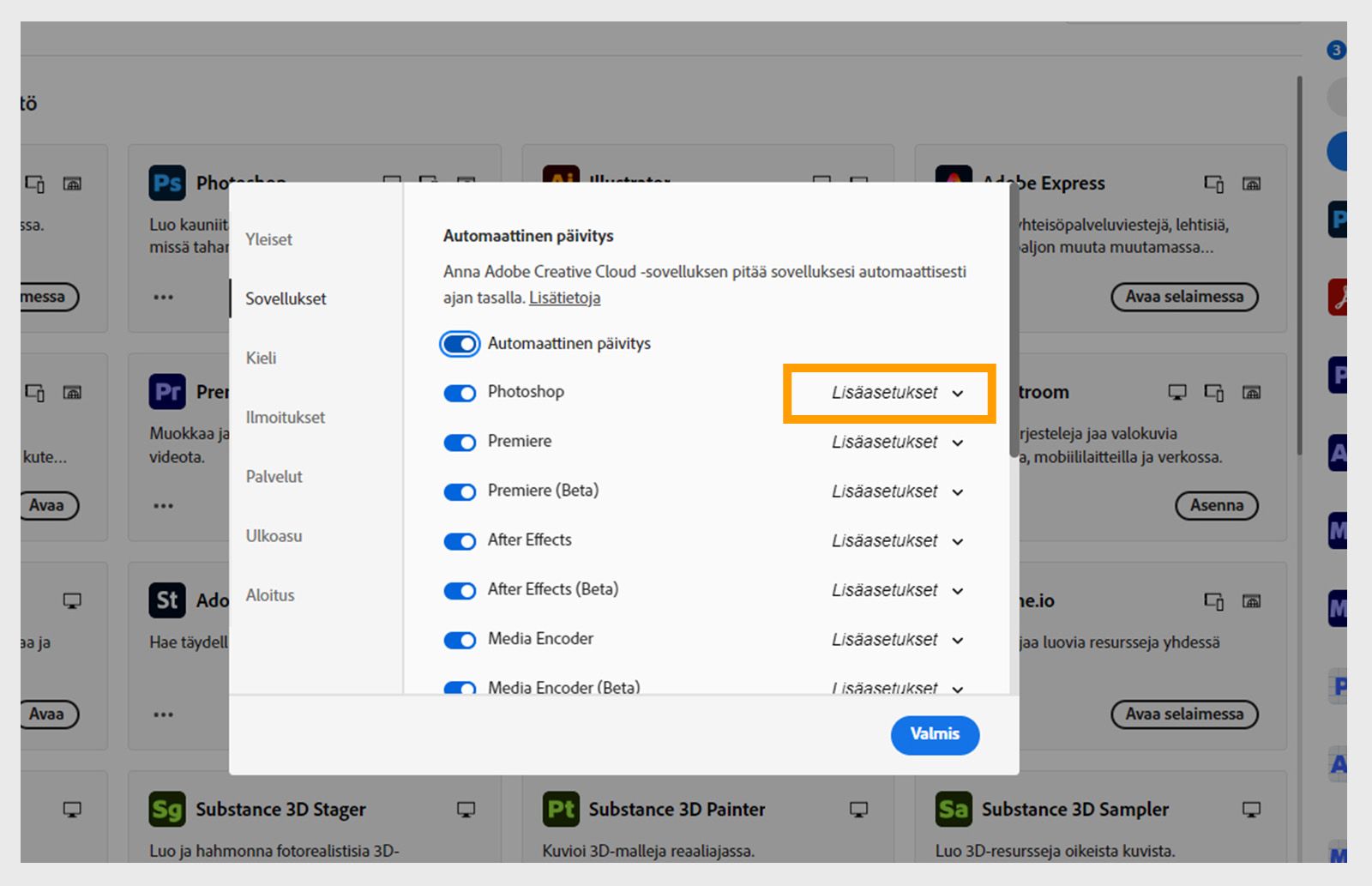This screenshot has height=886, width=1372.
Task: Click the notification badge showing 3
Action: pyautogui.click(x=1336, y=50)
